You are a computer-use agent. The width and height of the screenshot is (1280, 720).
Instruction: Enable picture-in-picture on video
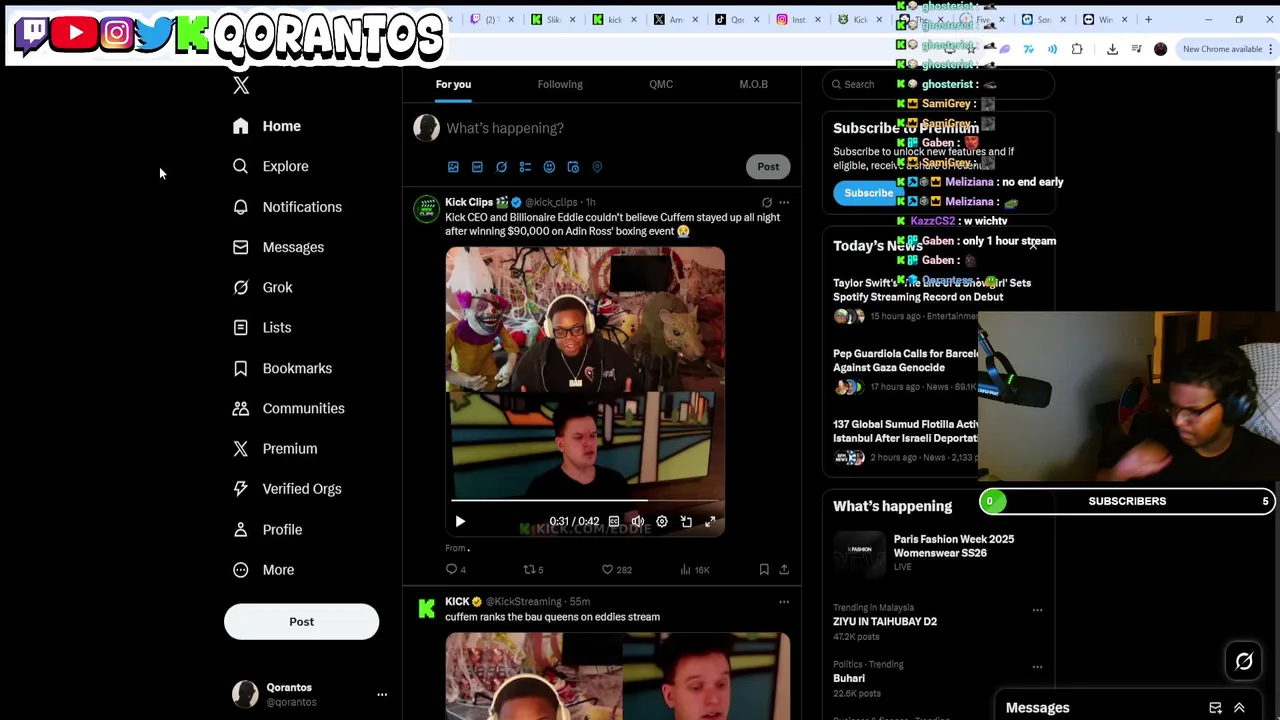pos(686,522)
